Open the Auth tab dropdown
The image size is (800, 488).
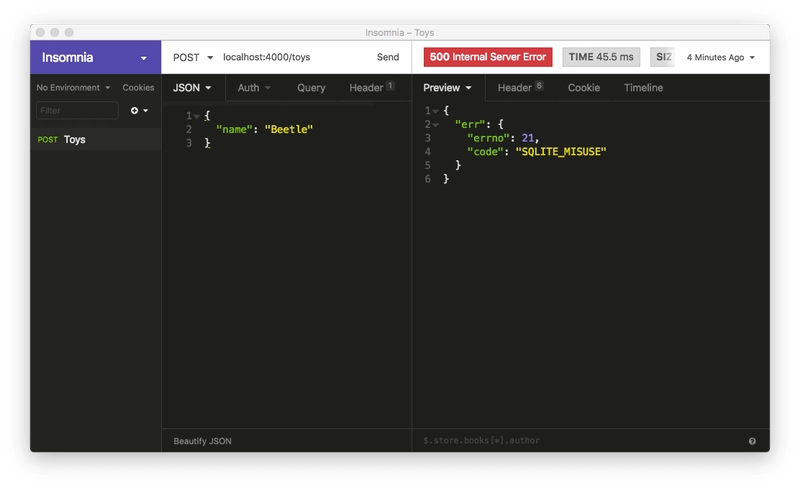pos(254,88)
